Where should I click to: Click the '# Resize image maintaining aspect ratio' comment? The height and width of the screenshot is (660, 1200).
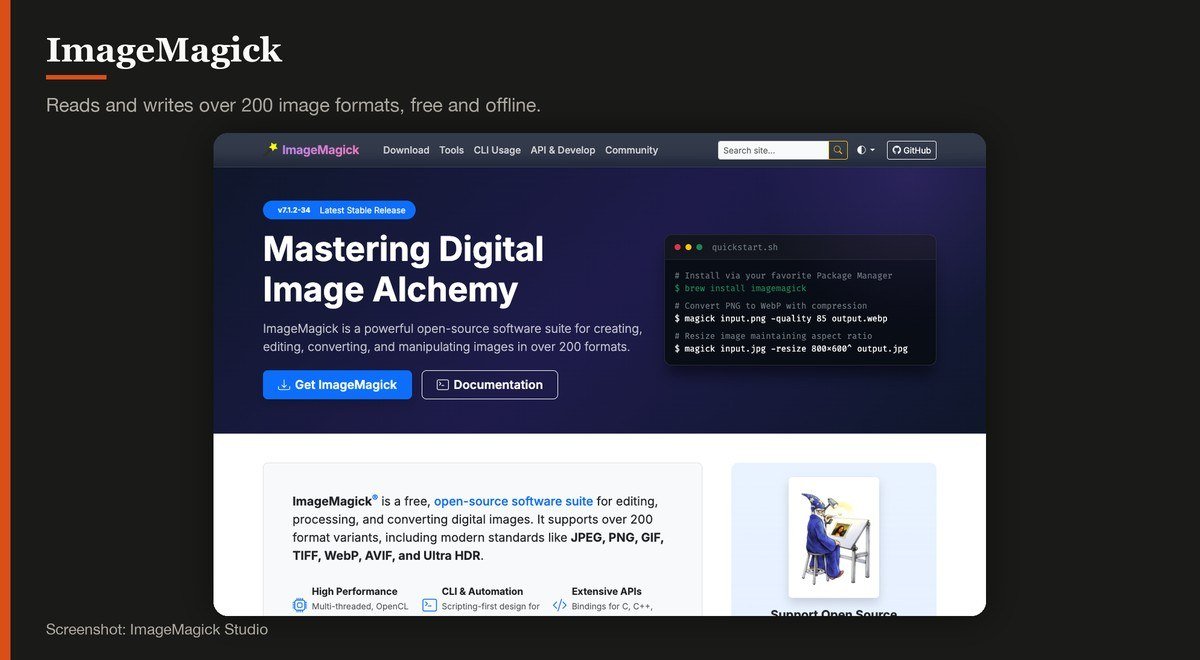pyautogui.click(x=773, y=336)
